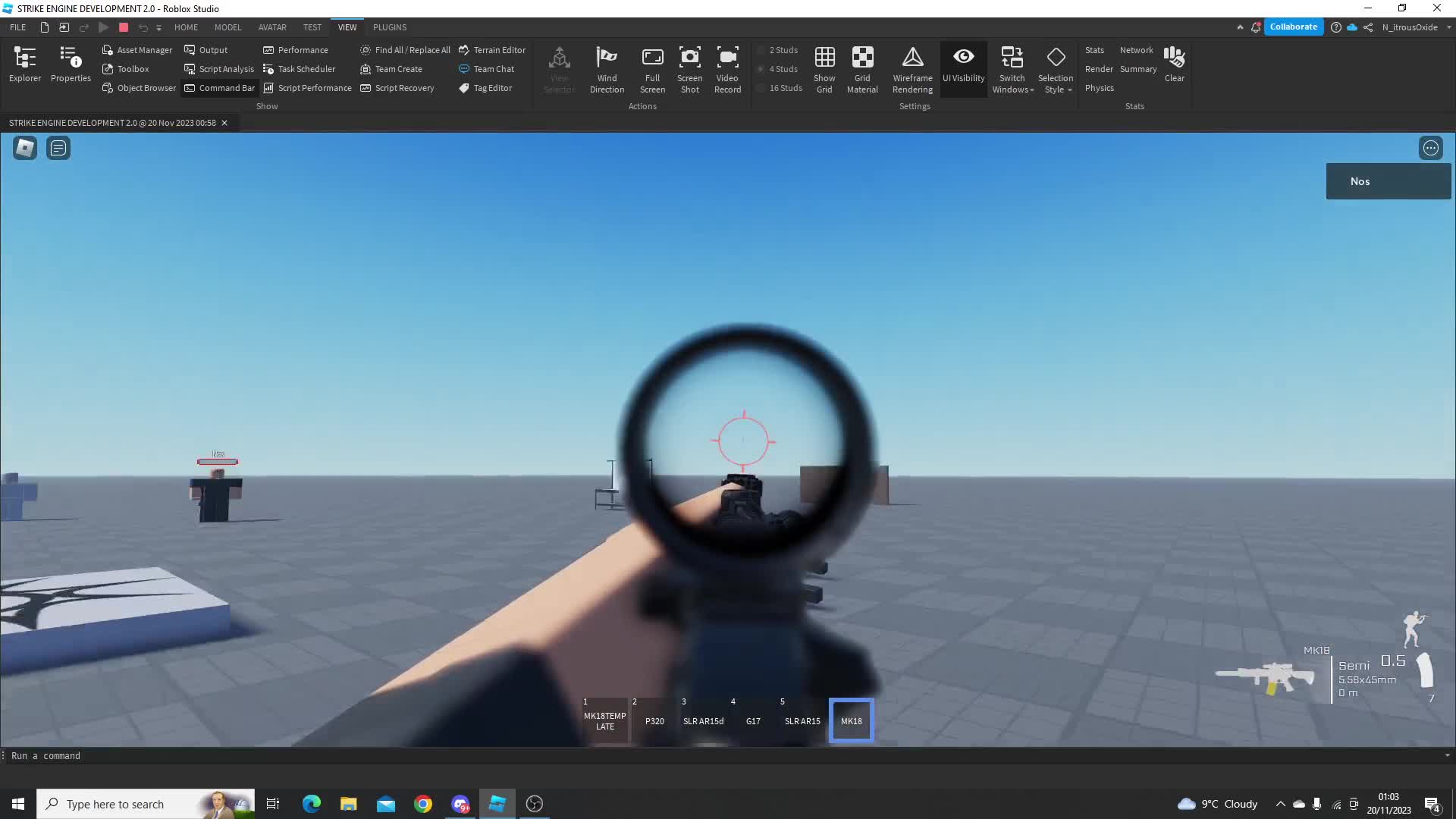Open the Selection Style dropdown
The width and height of the screenshot is (1456, 819).
(1057, 68)
